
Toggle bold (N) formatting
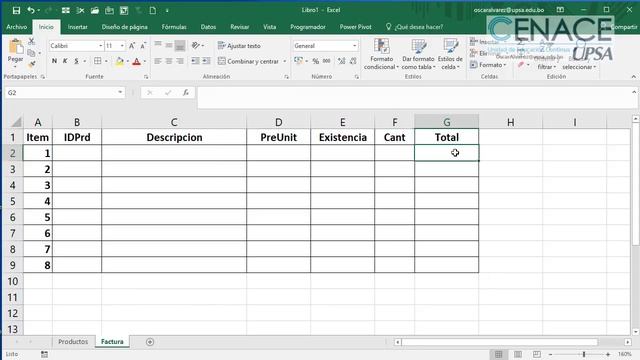click(x=54, y=61)
